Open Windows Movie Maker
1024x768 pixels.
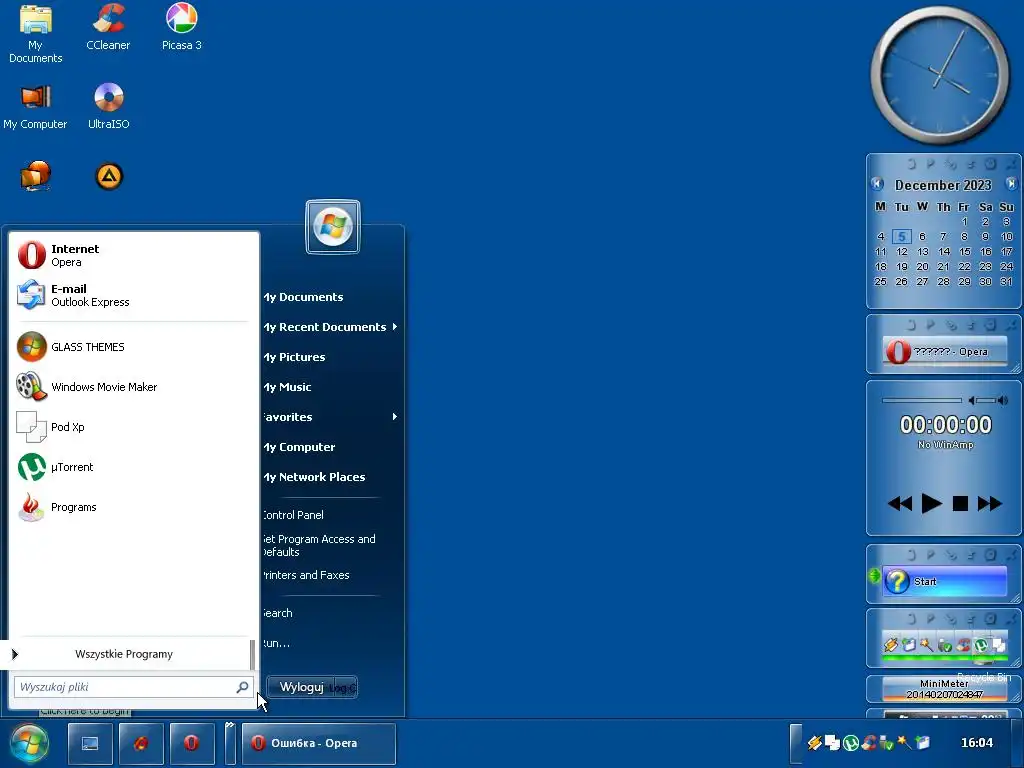[x=134, y=387]
